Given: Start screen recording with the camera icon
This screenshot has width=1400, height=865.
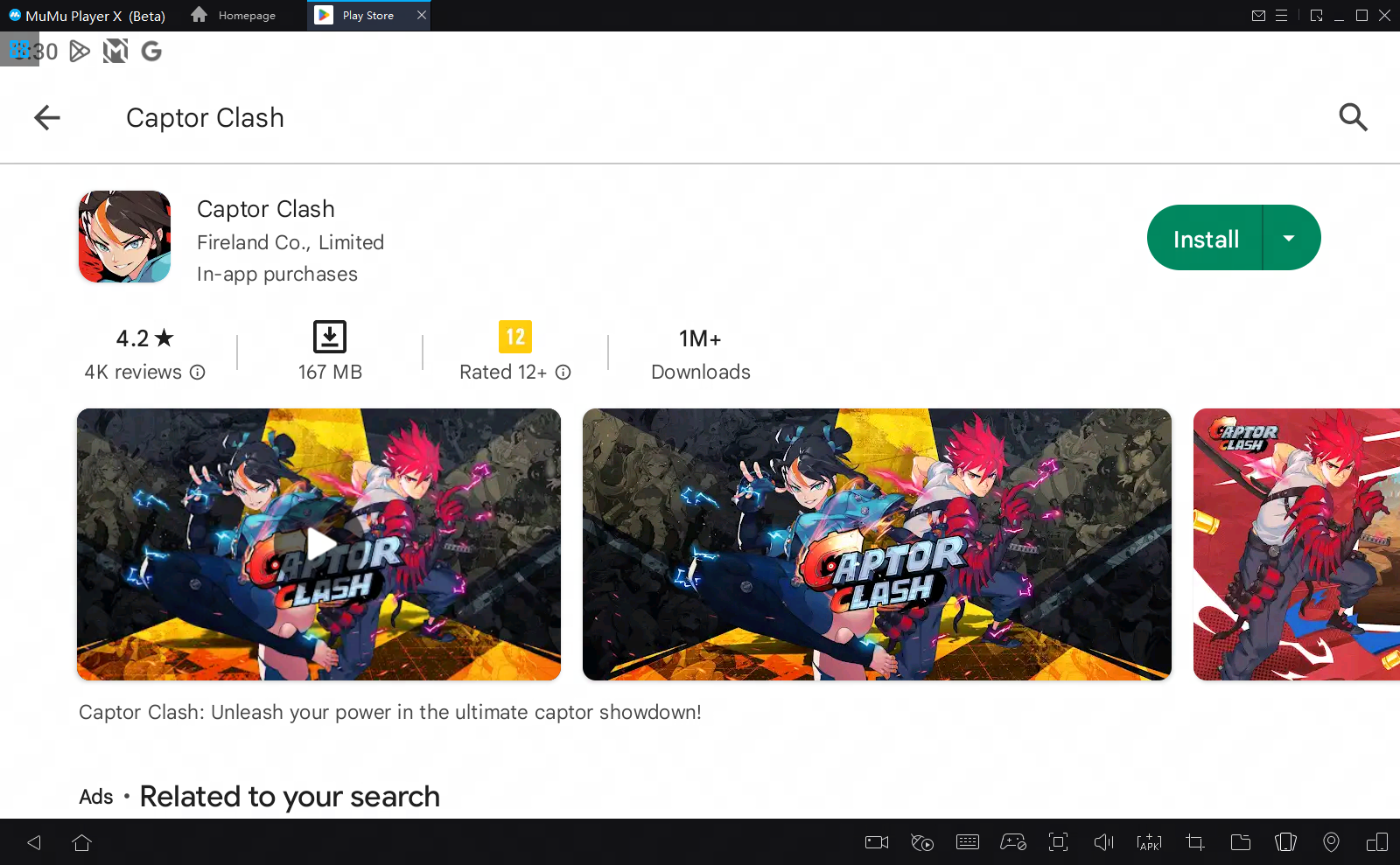Looking at the screenshot, I should 877,842.
